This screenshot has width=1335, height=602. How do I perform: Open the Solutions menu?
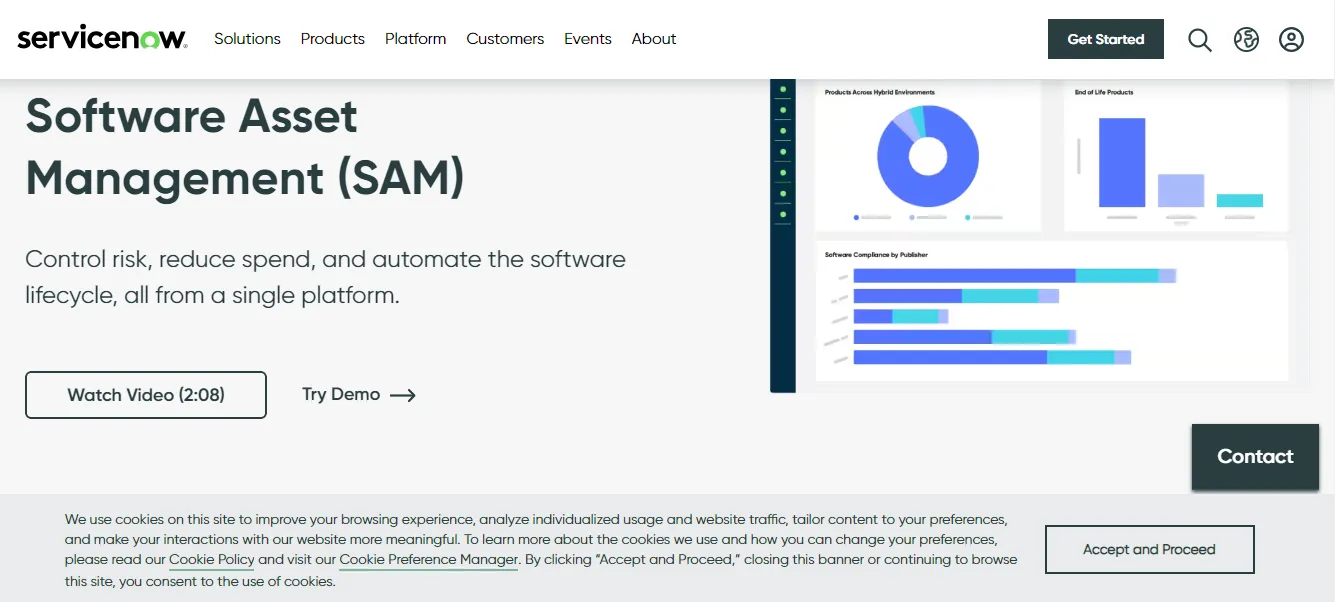(247, 39)
